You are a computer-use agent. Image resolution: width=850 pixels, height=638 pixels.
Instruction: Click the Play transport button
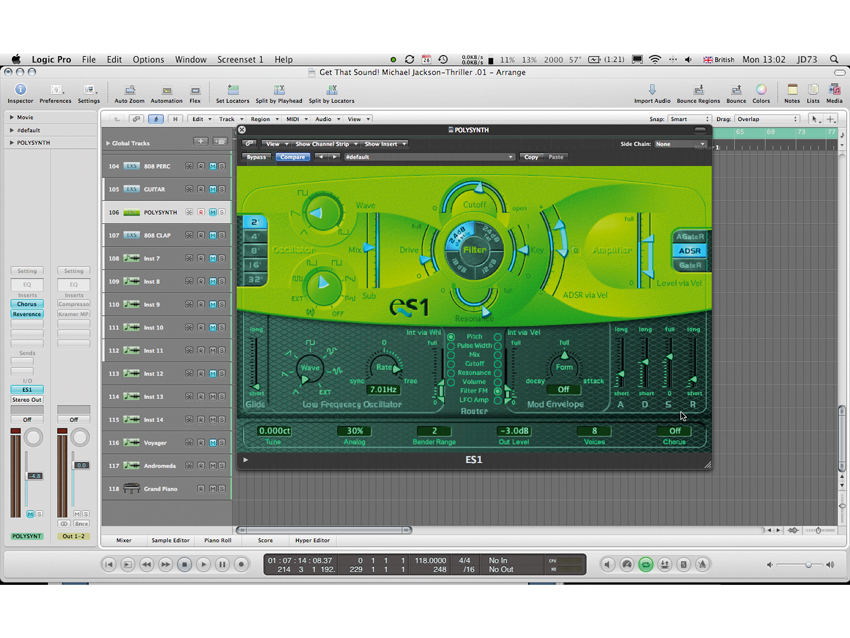(x=203, y=564)
